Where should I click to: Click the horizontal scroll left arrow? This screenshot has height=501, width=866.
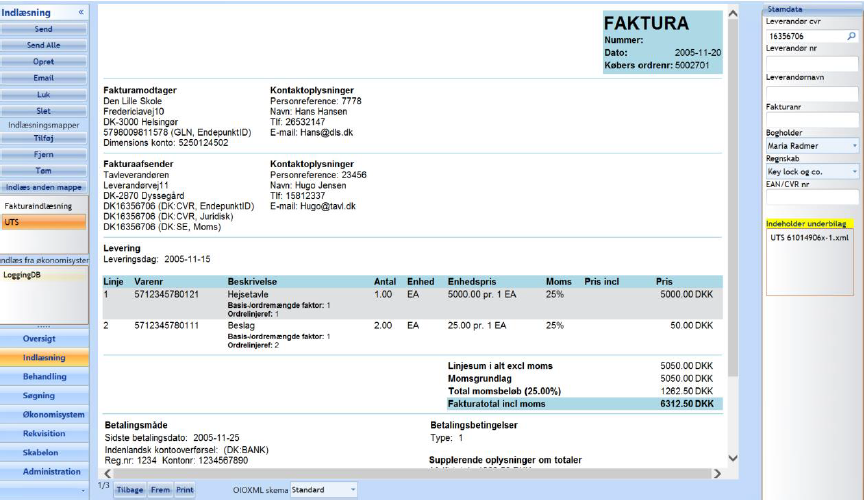[x=108, y=473]
